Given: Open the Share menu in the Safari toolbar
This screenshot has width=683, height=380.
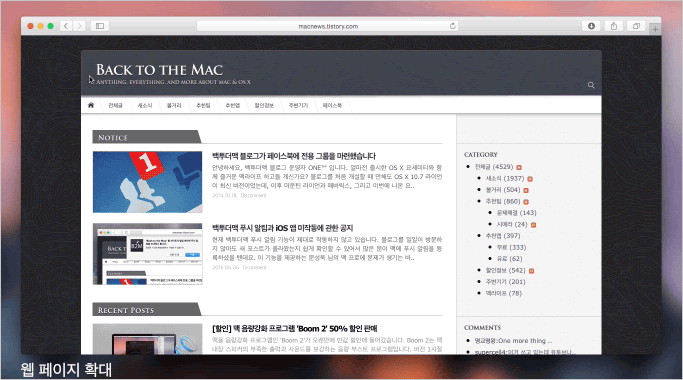Looking at the screenshot, I should (x=614, y=26).
